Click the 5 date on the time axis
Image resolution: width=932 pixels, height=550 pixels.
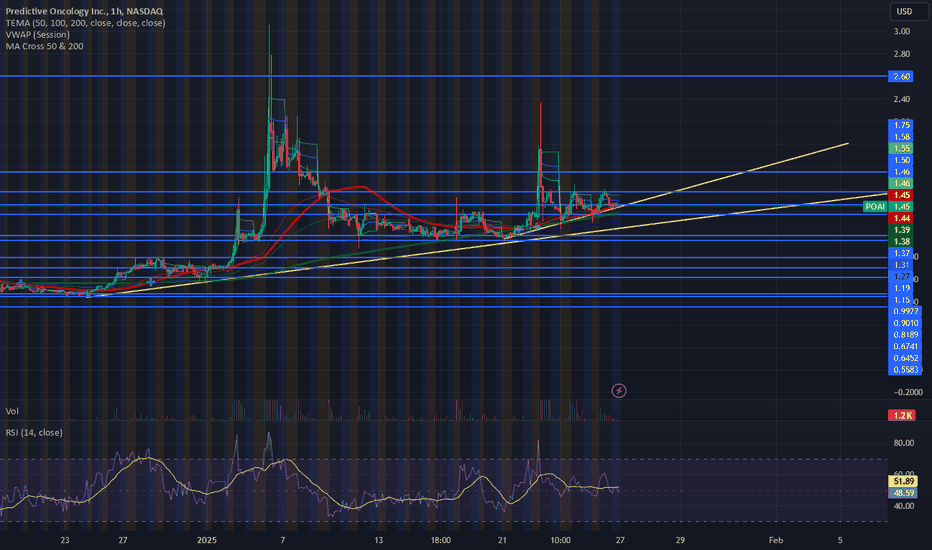click(840, 540)
